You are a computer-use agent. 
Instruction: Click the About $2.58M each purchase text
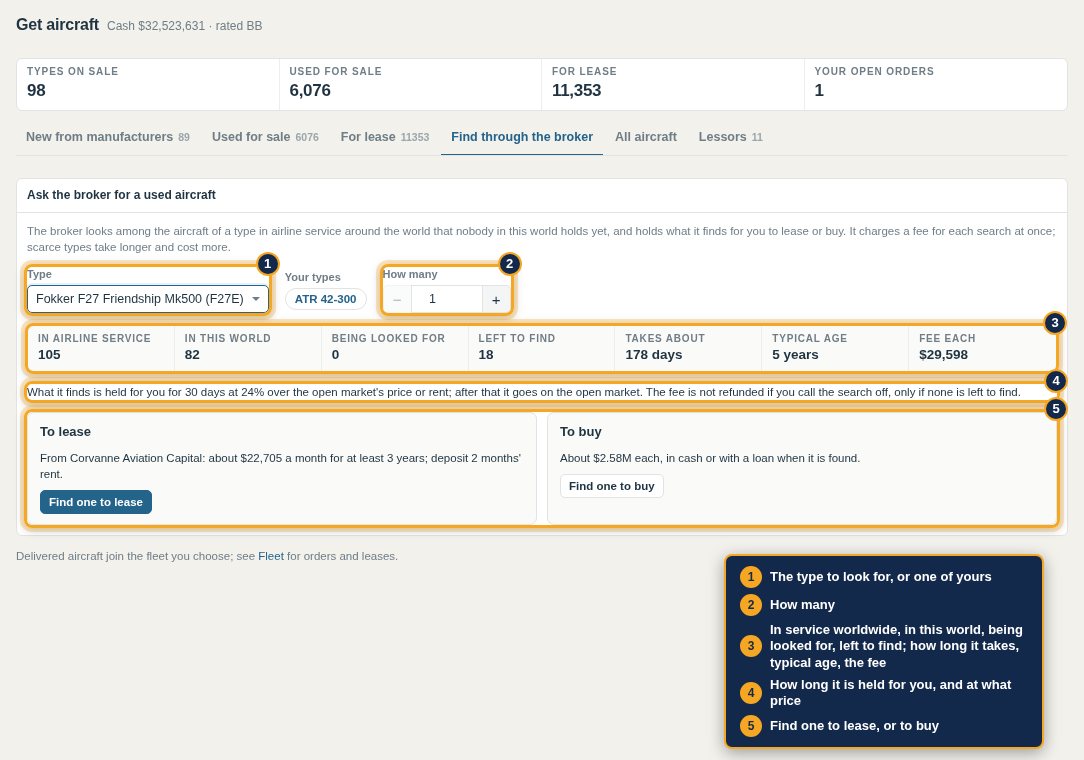(x=710, y=458)
